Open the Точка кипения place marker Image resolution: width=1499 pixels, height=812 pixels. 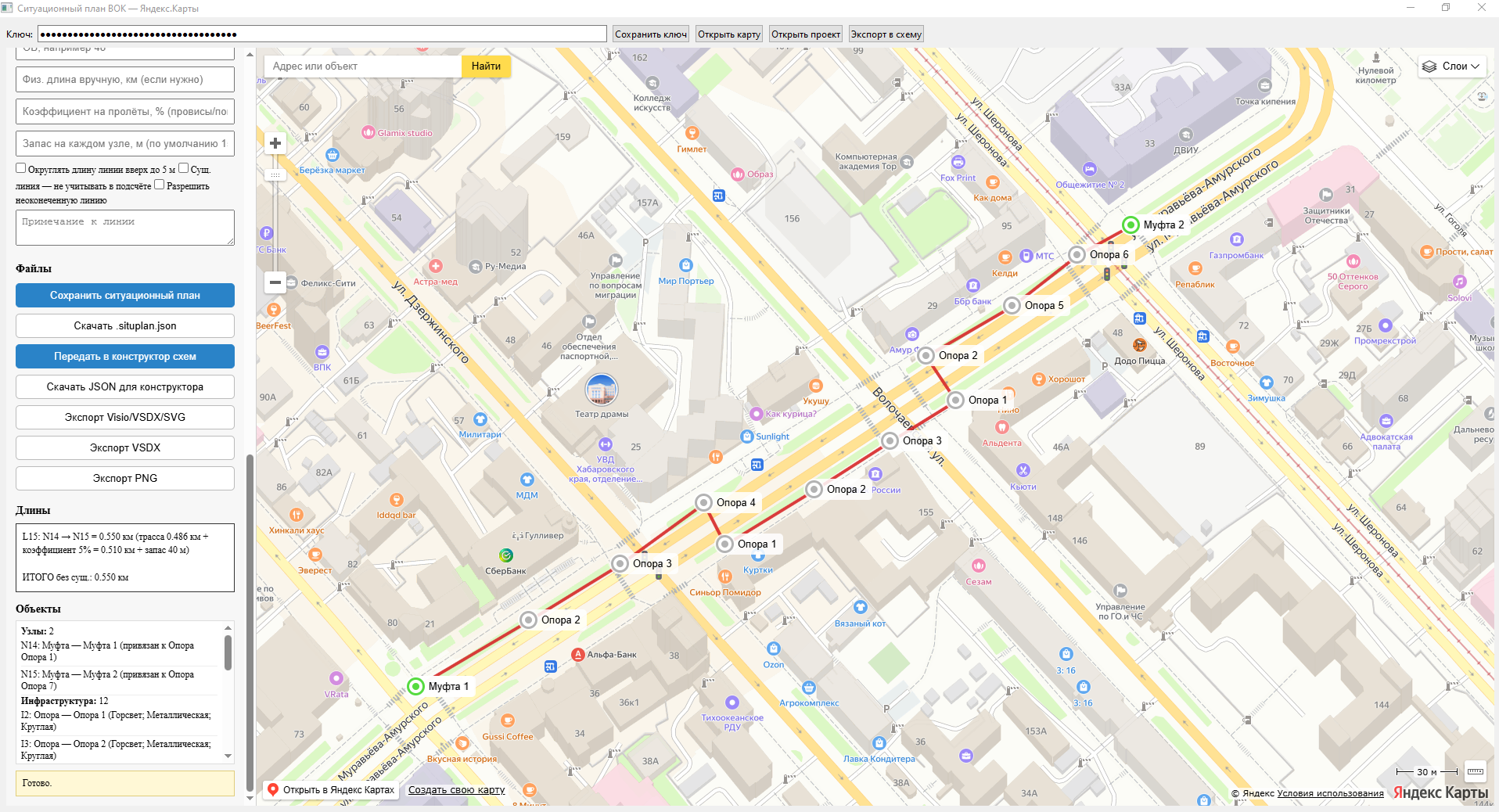[x=1265, y=85]
